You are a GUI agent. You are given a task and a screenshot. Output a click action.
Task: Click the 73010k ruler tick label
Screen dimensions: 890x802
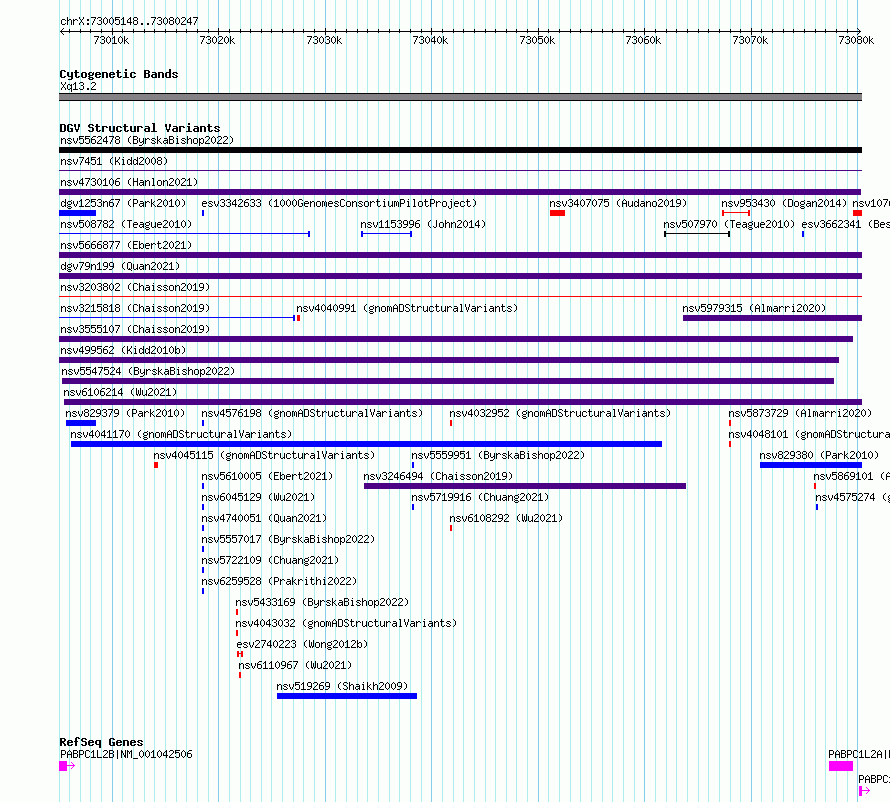[x=111, y=40]
